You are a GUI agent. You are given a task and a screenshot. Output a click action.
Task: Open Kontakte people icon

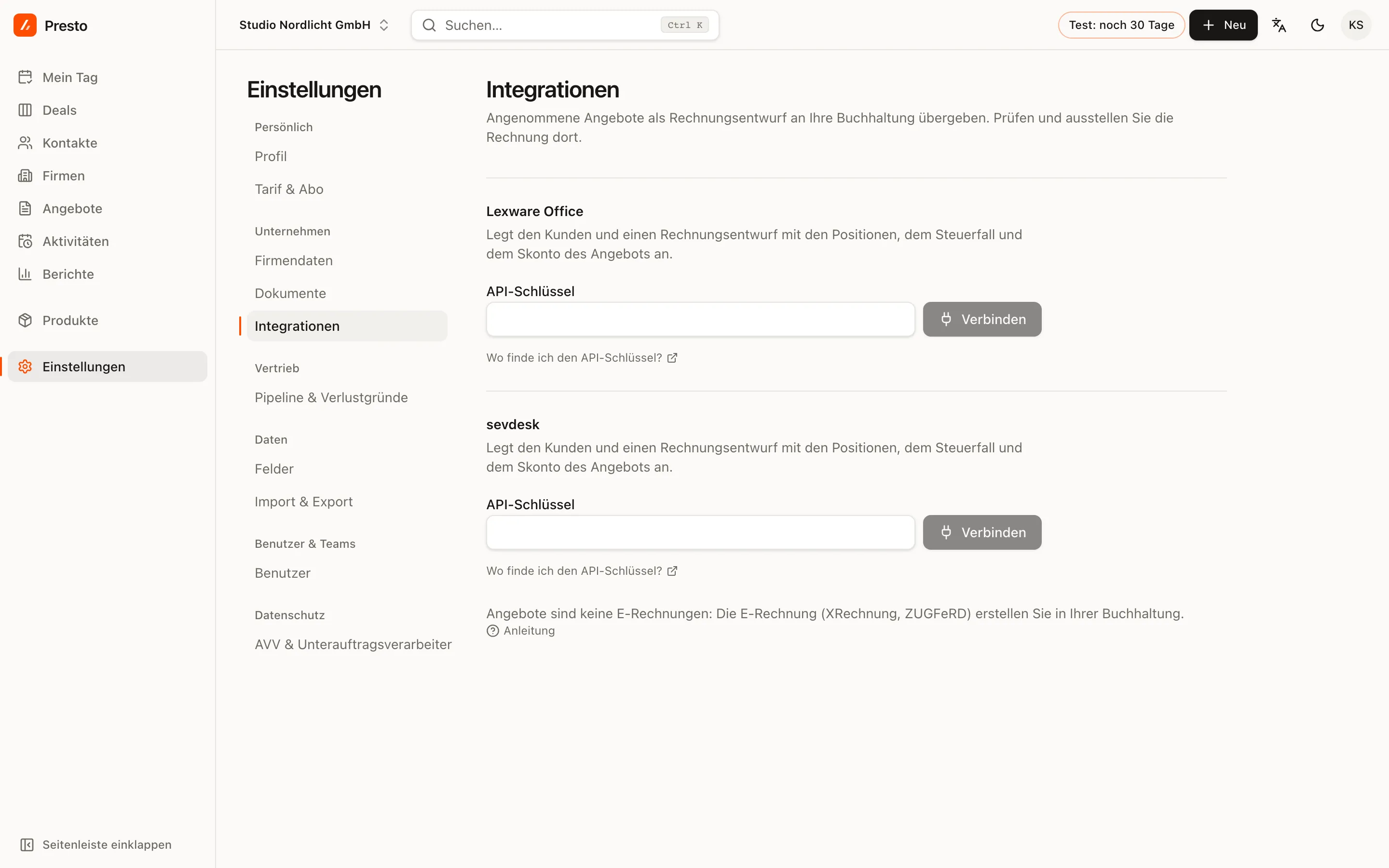tap(25, 142)
